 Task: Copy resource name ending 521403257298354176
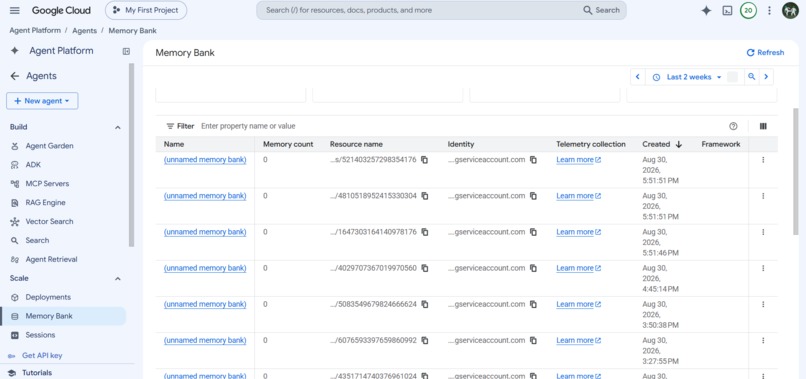425,160
